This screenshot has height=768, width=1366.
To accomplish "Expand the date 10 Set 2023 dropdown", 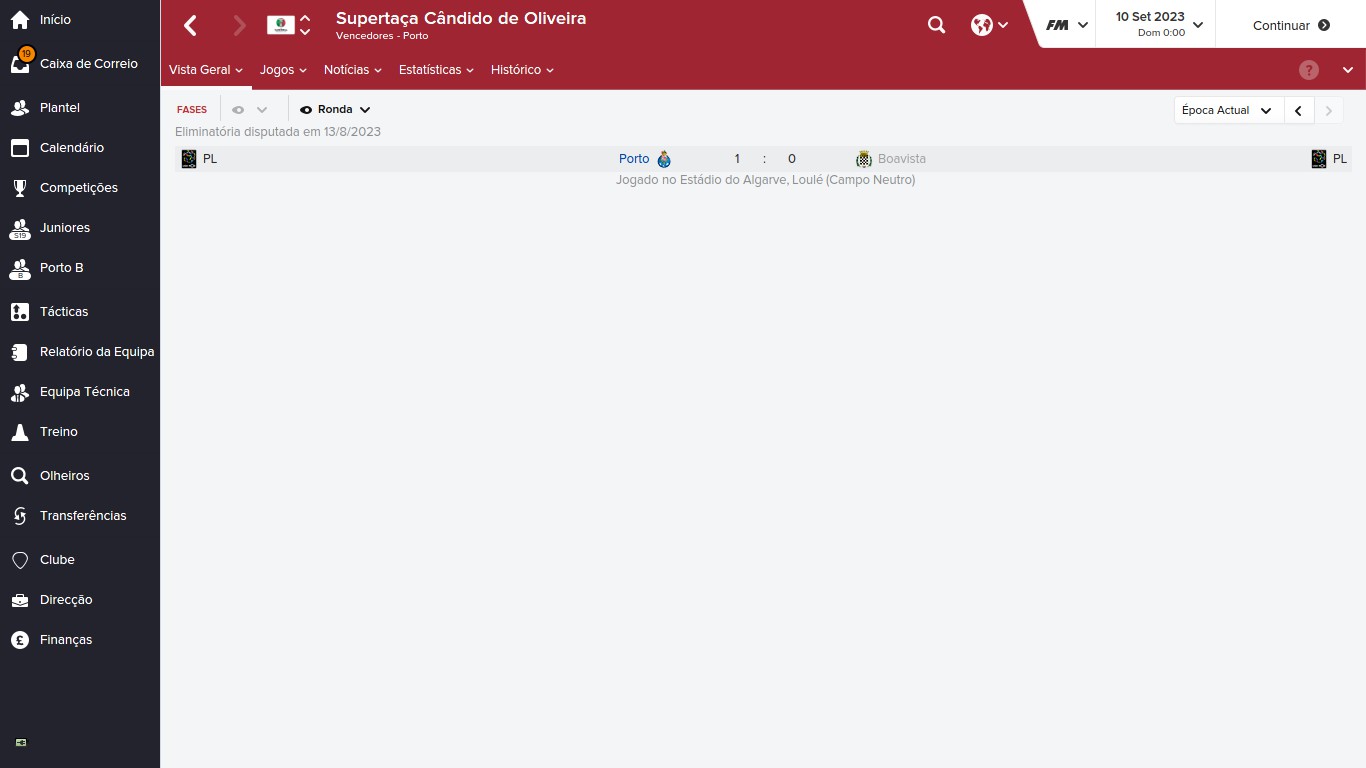I will click(x=1159, y=24).
